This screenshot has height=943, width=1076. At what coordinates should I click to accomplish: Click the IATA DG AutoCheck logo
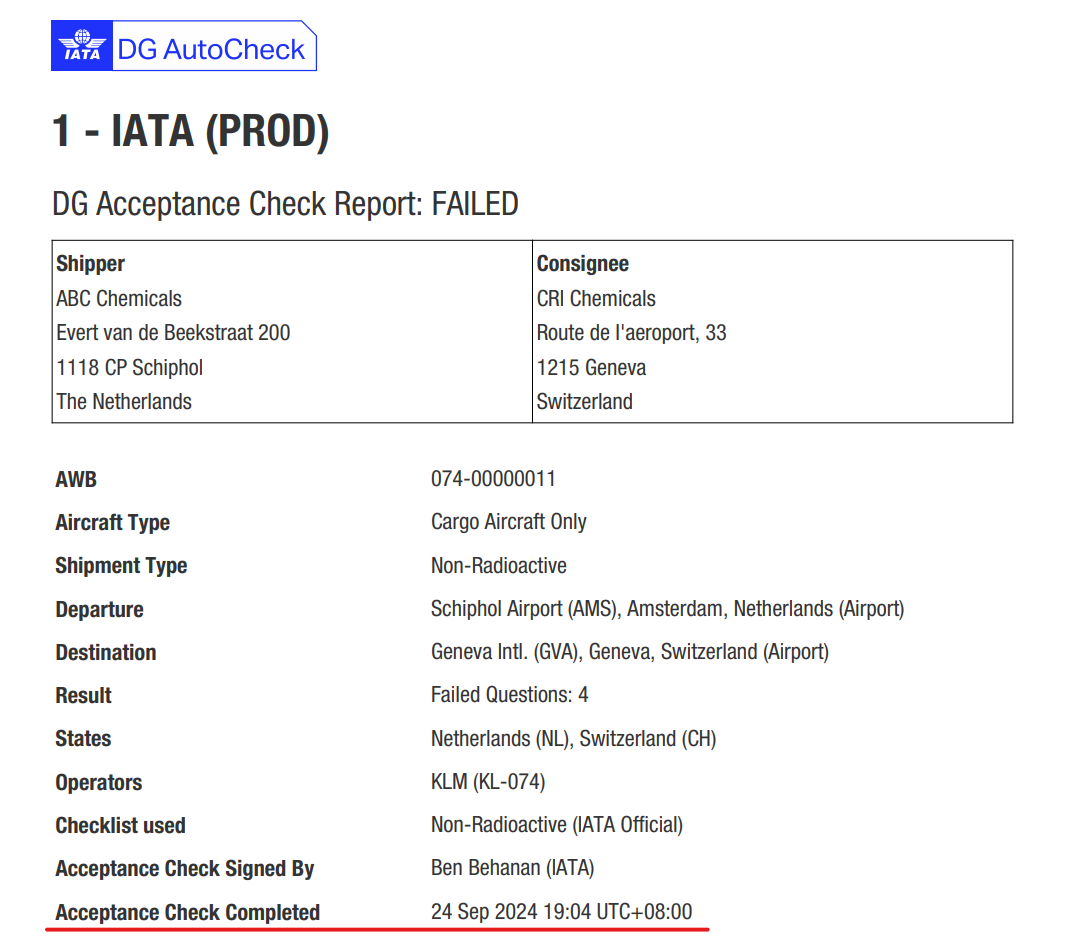point(184,46)
